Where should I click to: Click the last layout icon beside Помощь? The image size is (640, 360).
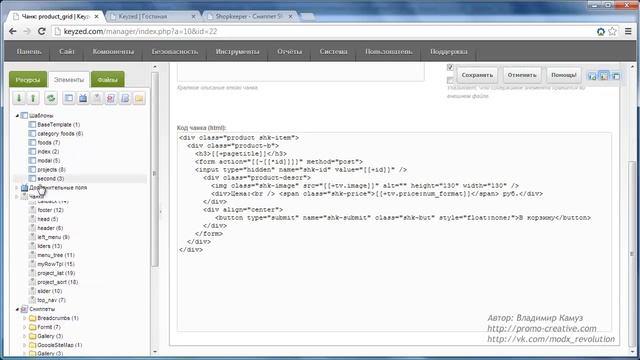tap(616, 76)
